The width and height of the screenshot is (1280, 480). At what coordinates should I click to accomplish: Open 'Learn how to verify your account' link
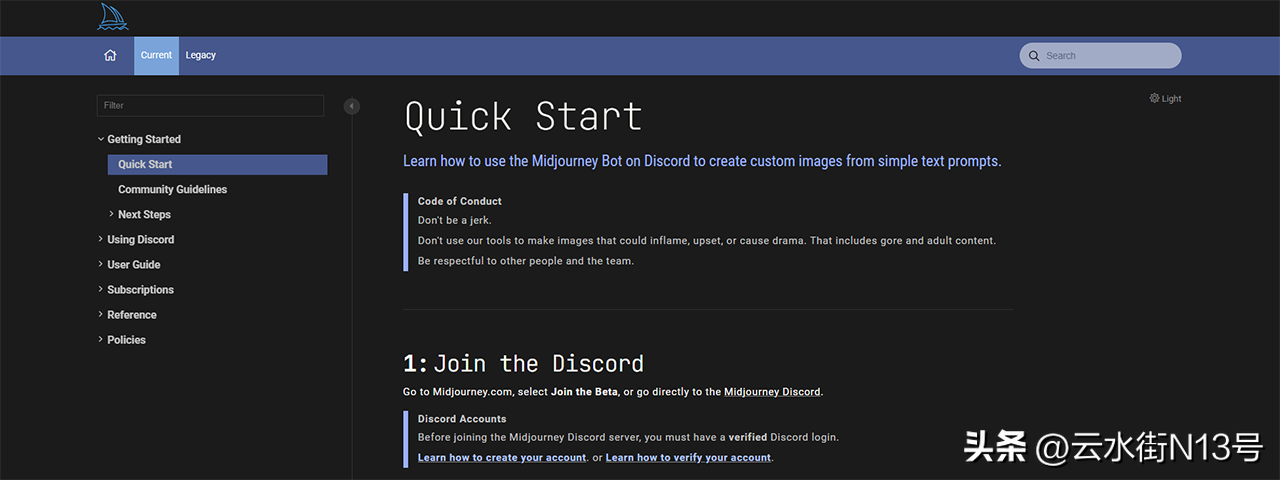688,458
